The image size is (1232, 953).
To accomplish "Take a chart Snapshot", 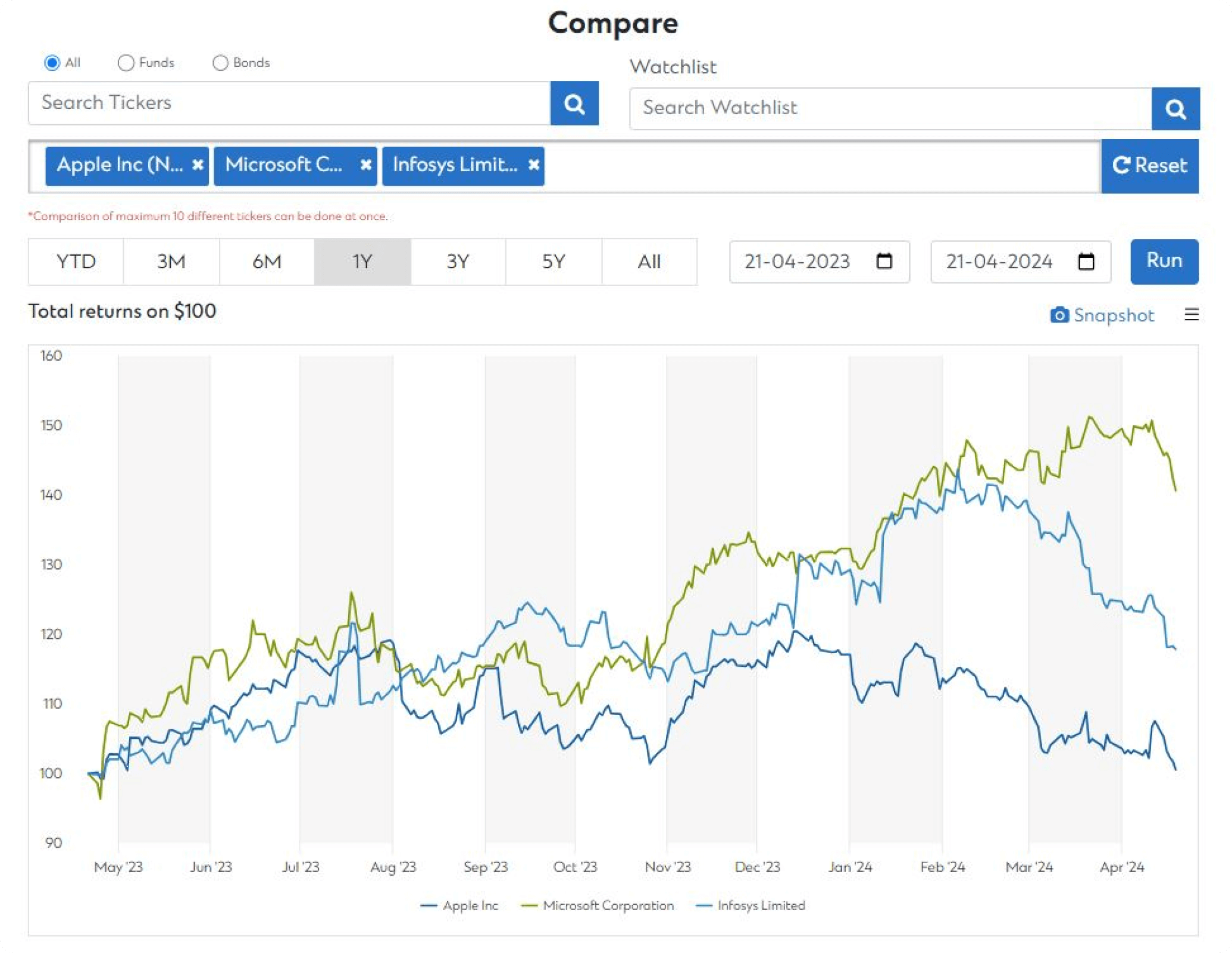I will coord(1102,315).
